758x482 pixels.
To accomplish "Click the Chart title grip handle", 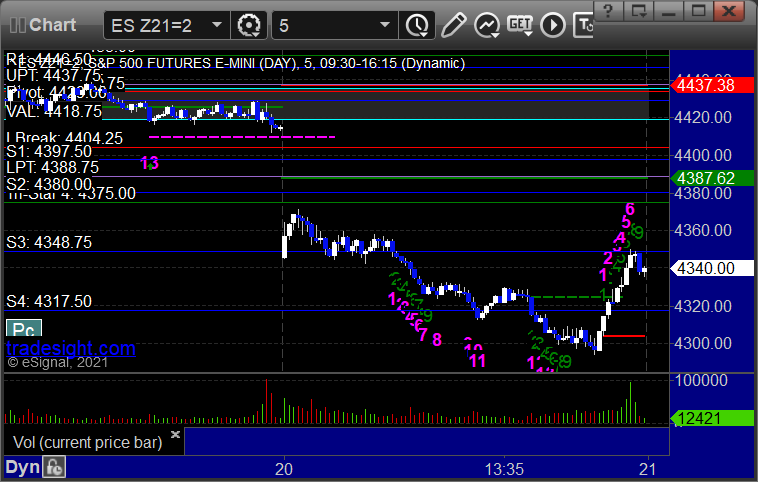I will (17, 25).
